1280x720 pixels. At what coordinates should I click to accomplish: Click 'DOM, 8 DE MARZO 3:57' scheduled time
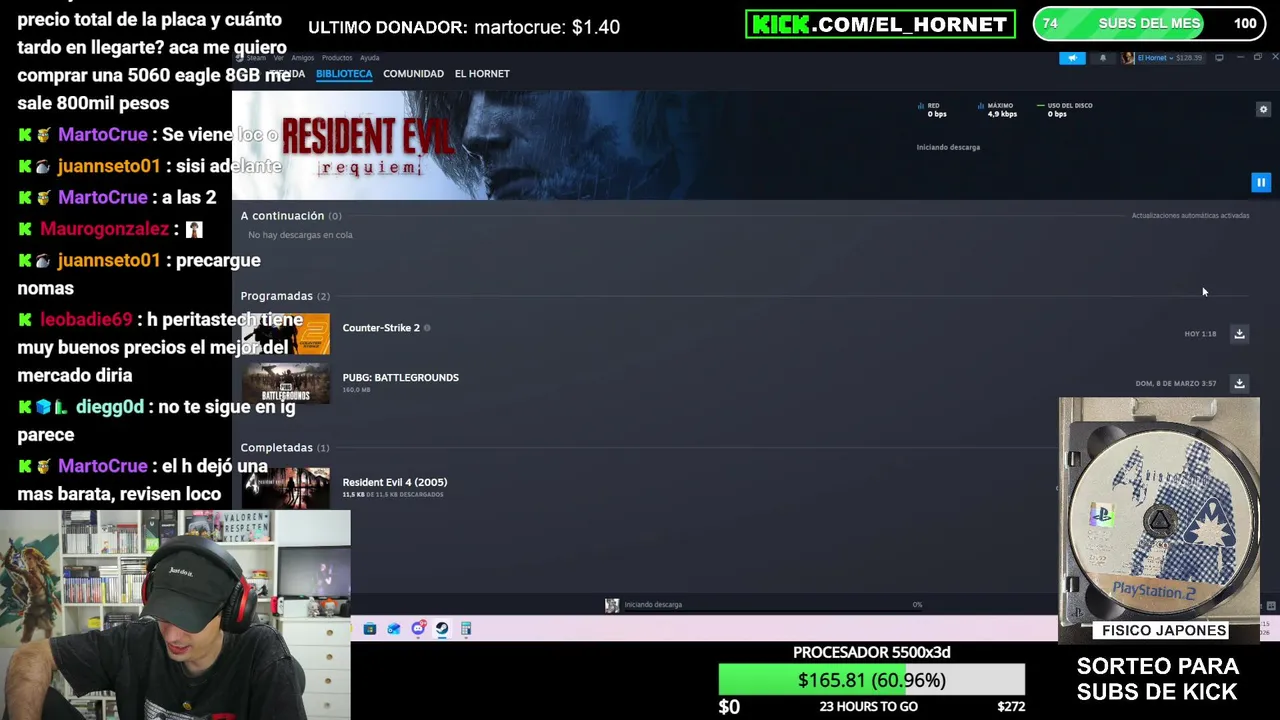click(1176, 384)
